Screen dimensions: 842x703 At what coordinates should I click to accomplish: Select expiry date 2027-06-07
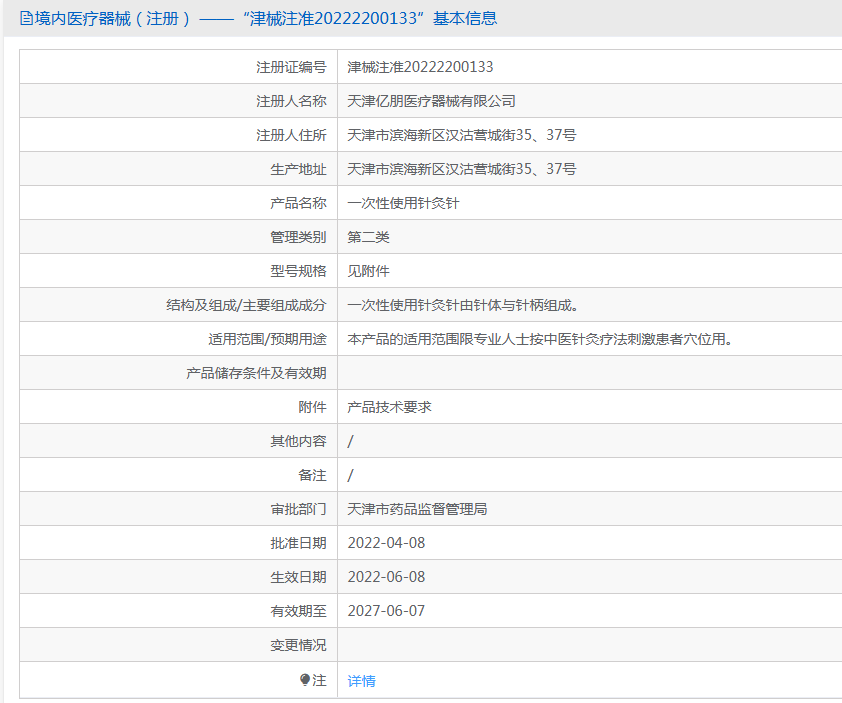[x=386, y=611]
